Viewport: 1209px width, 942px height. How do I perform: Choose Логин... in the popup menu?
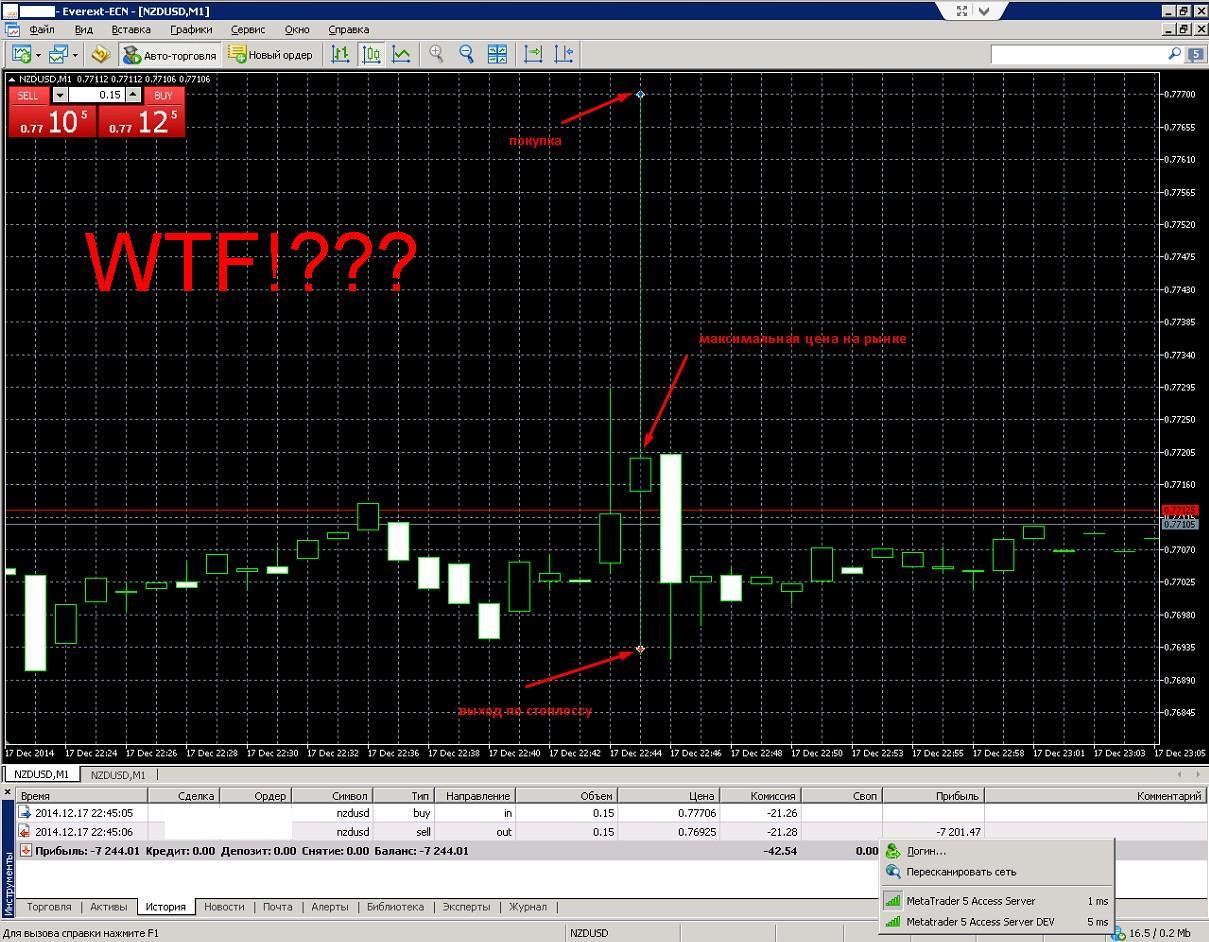click(x=997, y=852)
